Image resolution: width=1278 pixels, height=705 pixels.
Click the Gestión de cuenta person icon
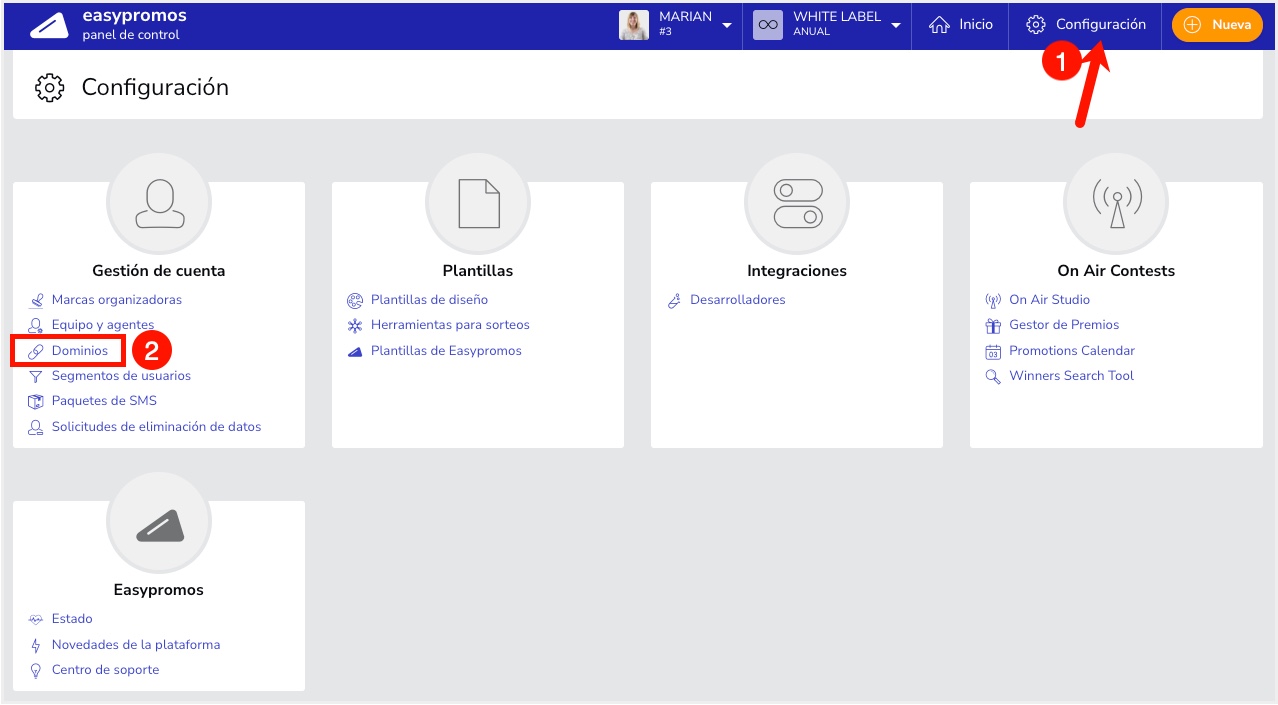pos(159,204)
